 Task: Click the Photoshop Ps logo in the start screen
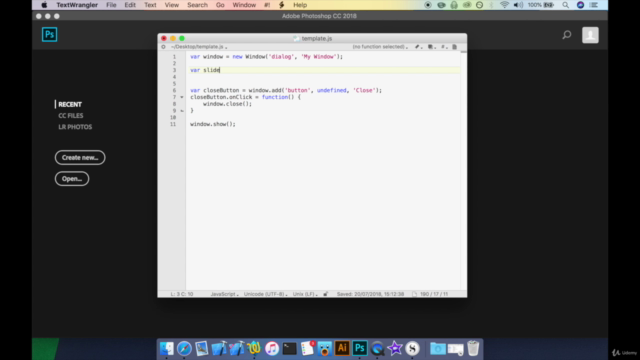point(49,34)
